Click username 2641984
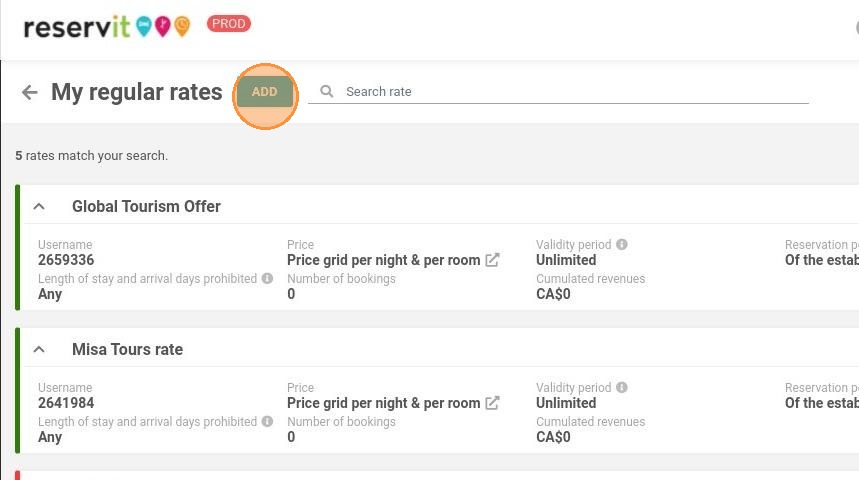Screen dimensions: 859x480 [x=66, y=403]
